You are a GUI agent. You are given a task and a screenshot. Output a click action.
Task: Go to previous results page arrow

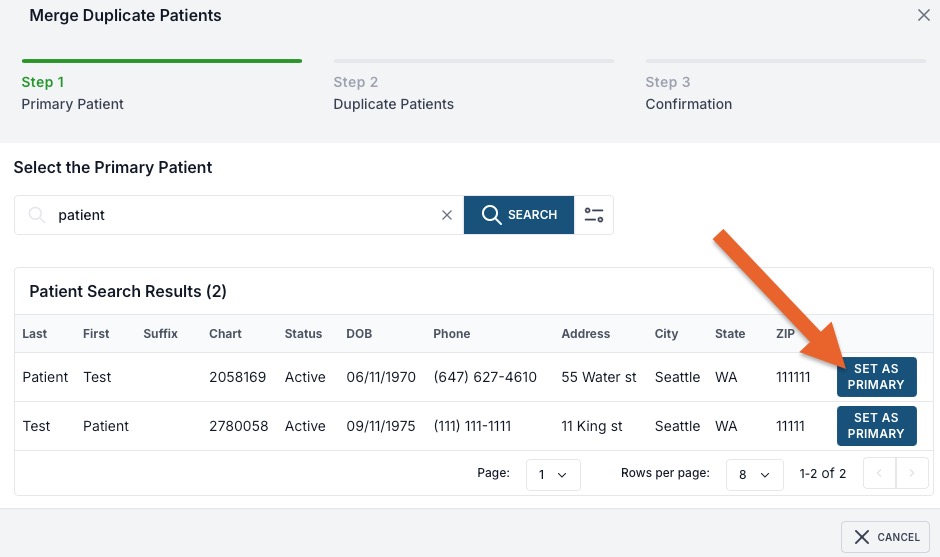(x=879, y=473)
